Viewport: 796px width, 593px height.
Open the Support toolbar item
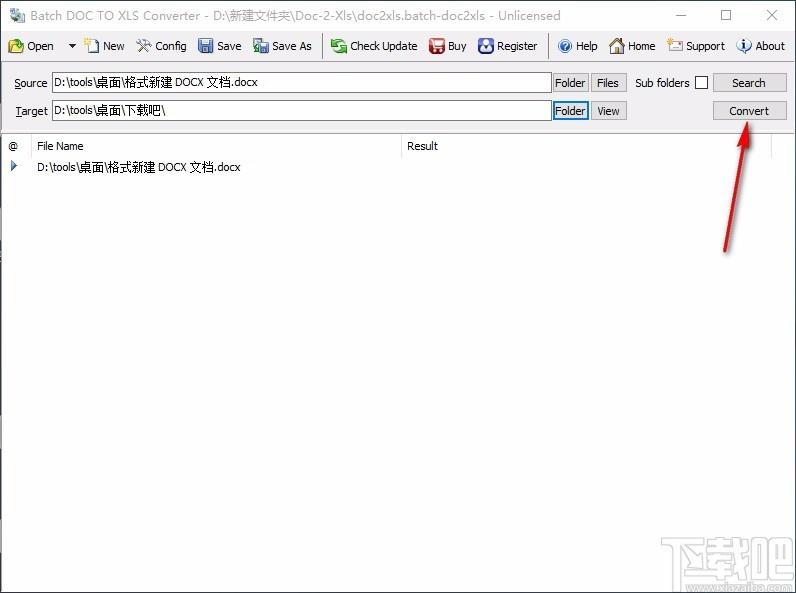coord(695,46)
